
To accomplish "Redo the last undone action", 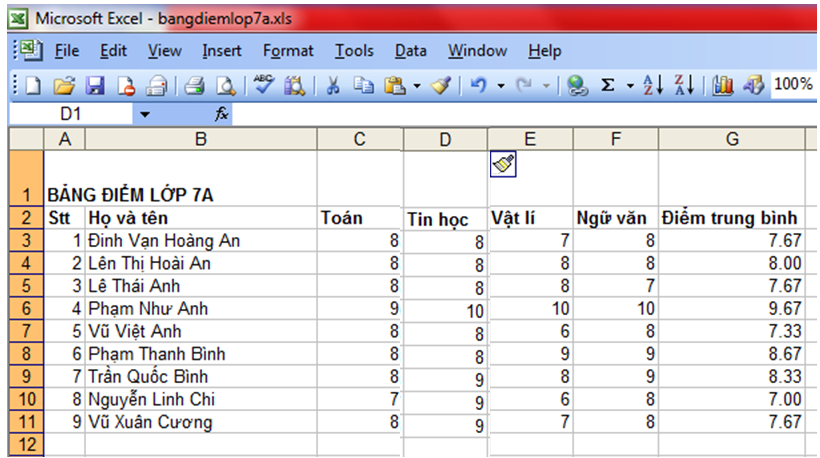I will click(x=524, y=85).
